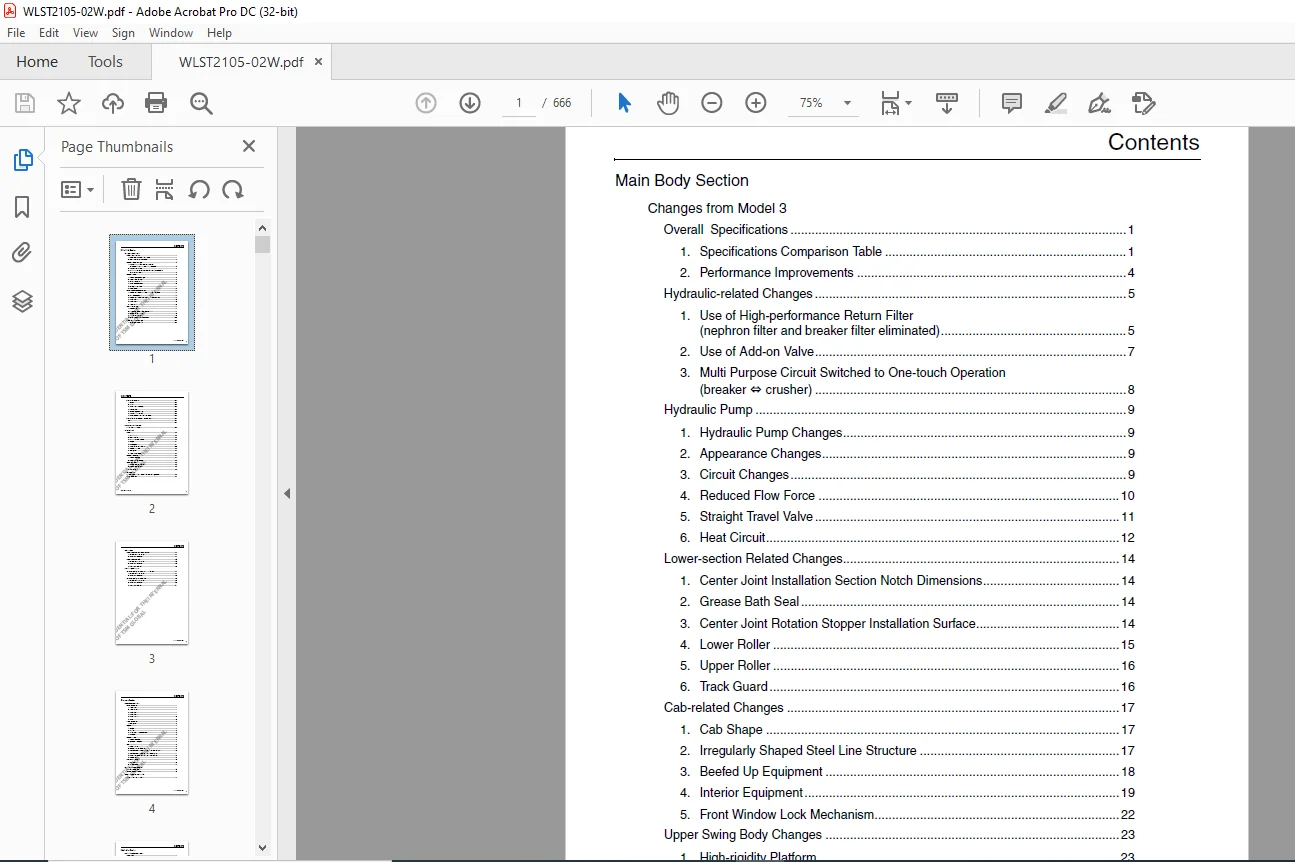Activate the hand pan tool
Viewport: 1295px width, 862px height.
(668, 103)
